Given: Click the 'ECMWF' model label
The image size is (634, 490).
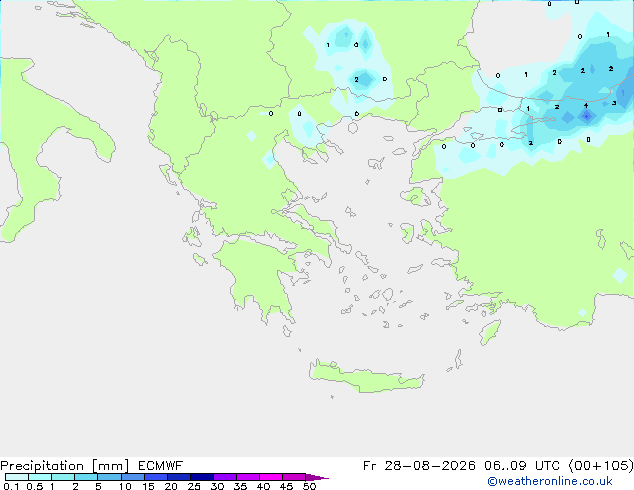Looking at the screenshot, I should [x=161, y=466].
